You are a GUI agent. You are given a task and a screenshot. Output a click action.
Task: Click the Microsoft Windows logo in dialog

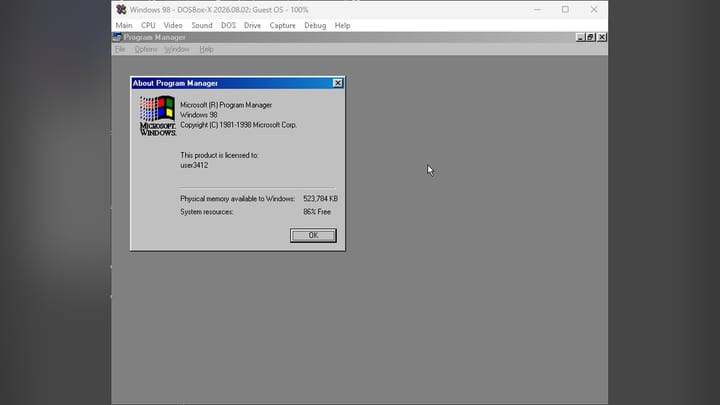click(x=158, y=116)
